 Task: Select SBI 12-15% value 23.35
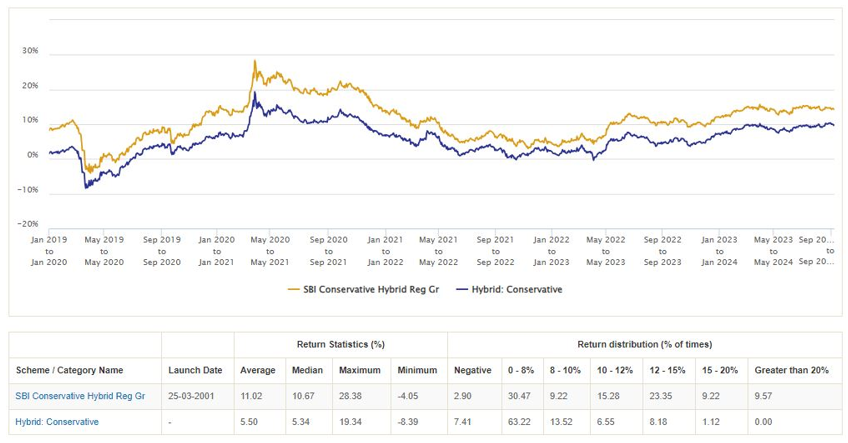click(661, 396)
